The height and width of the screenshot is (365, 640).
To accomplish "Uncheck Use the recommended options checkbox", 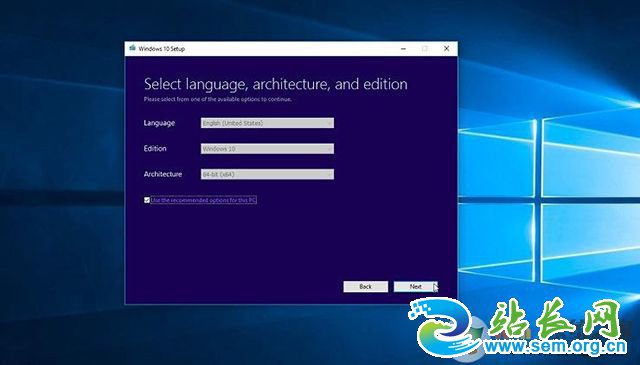I will pyautogui.click(x=147, y=200).
